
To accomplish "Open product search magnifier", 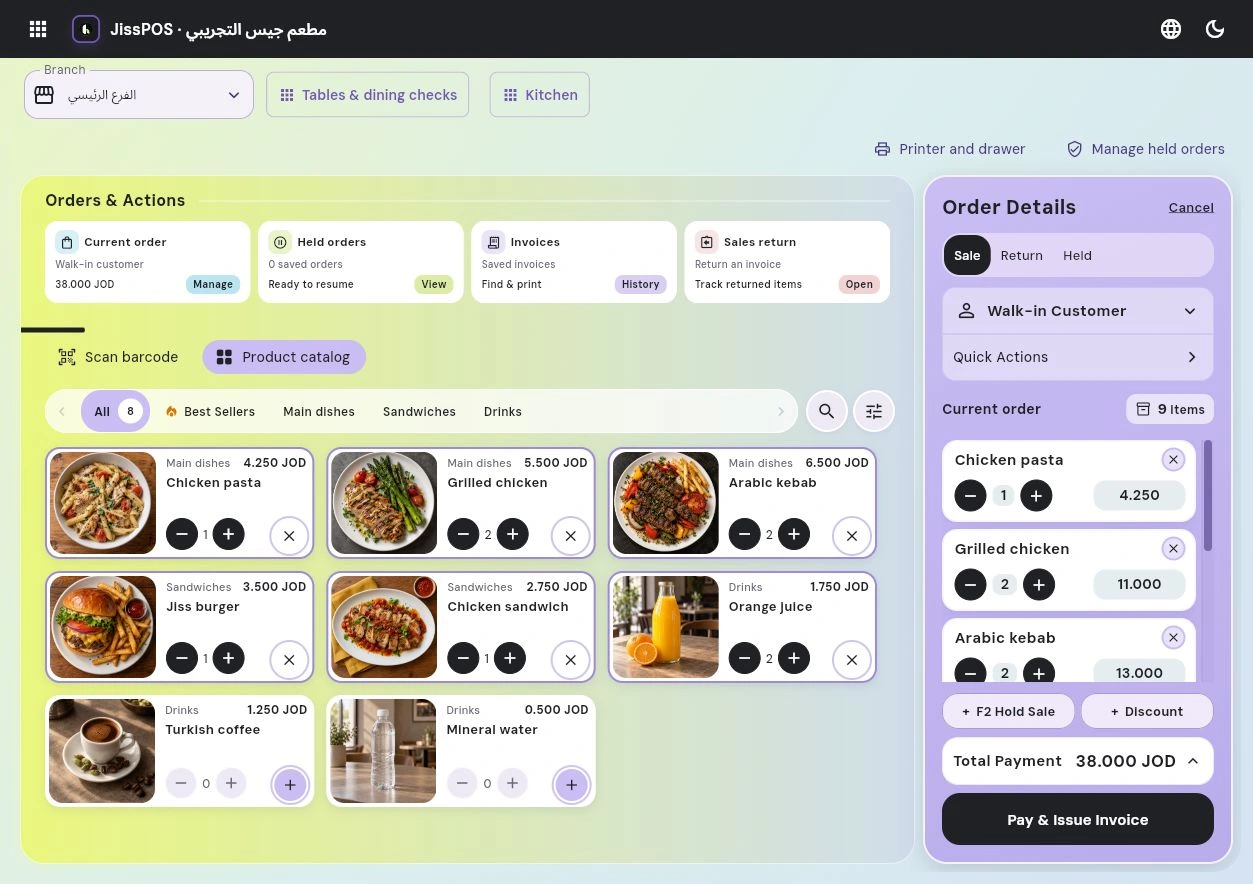I will (827, 411).
